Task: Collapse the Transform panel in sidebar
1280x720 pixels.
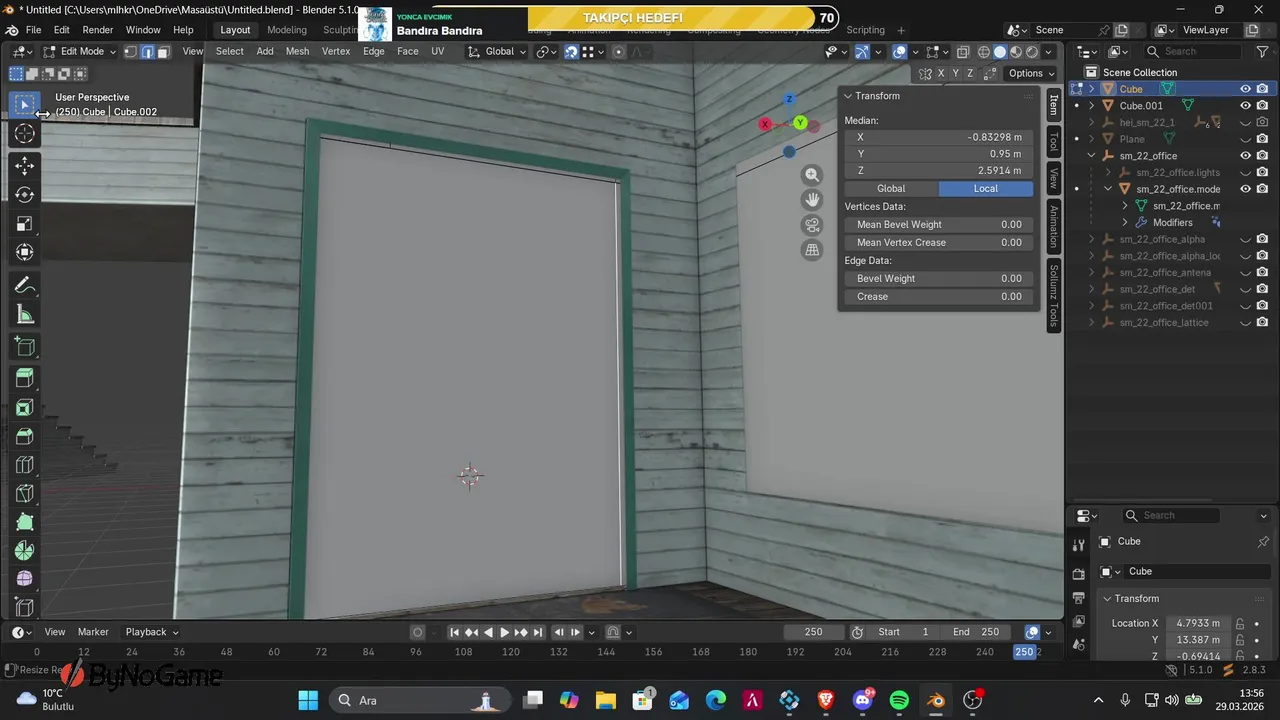Action: 848,96
